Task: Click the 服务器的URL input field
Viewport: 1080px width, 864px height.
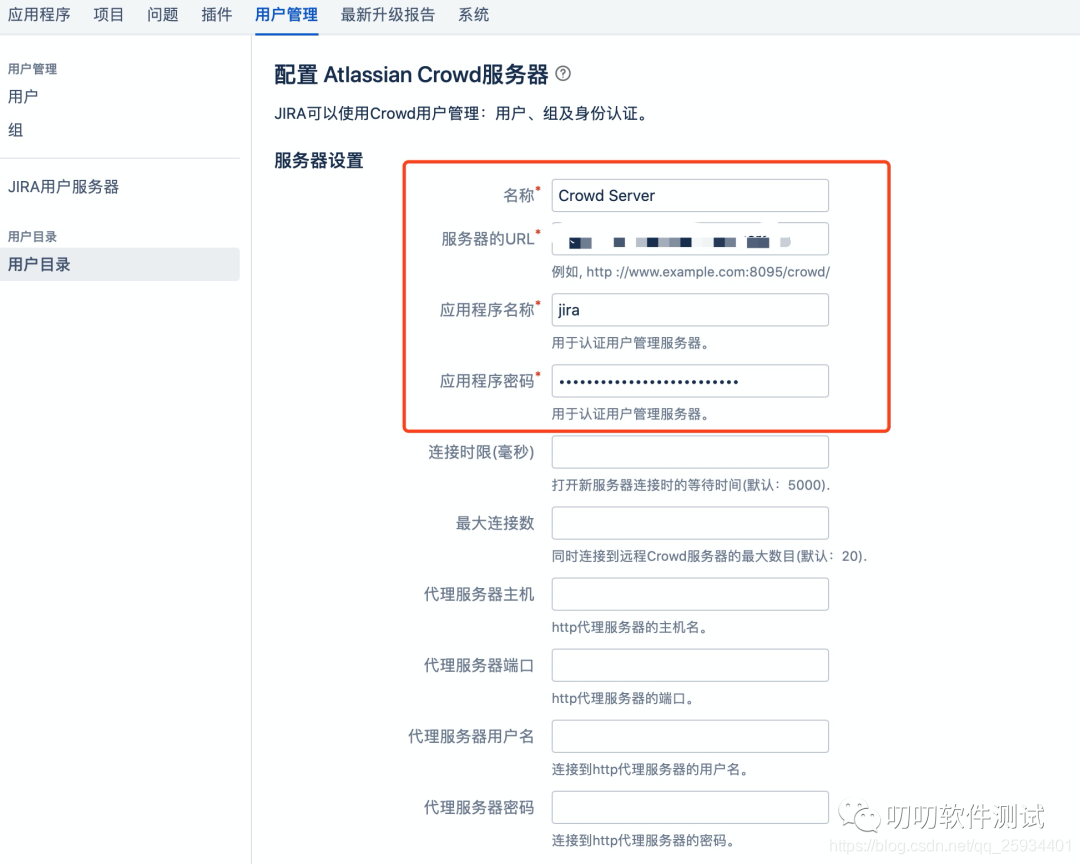Action: [690, 239]
